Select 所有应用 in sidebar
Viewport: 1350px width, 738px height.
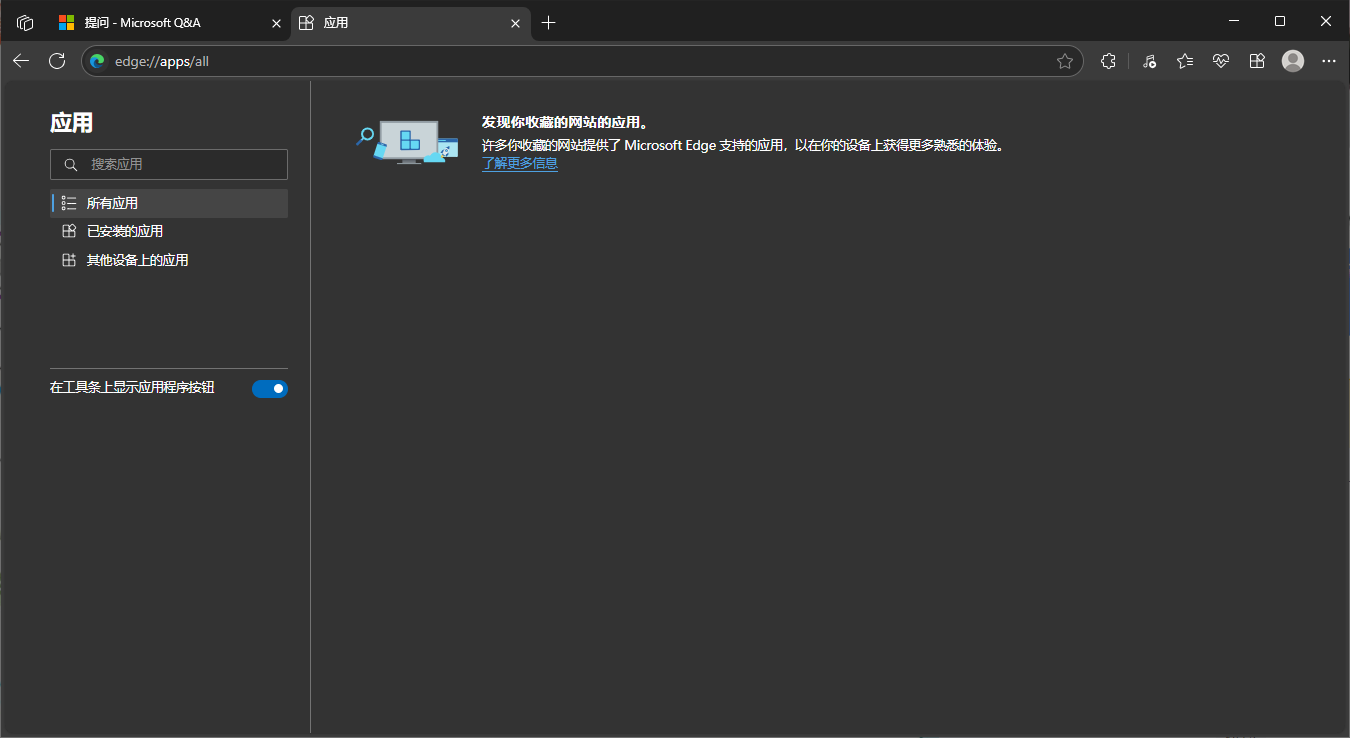tap(169, 203)
